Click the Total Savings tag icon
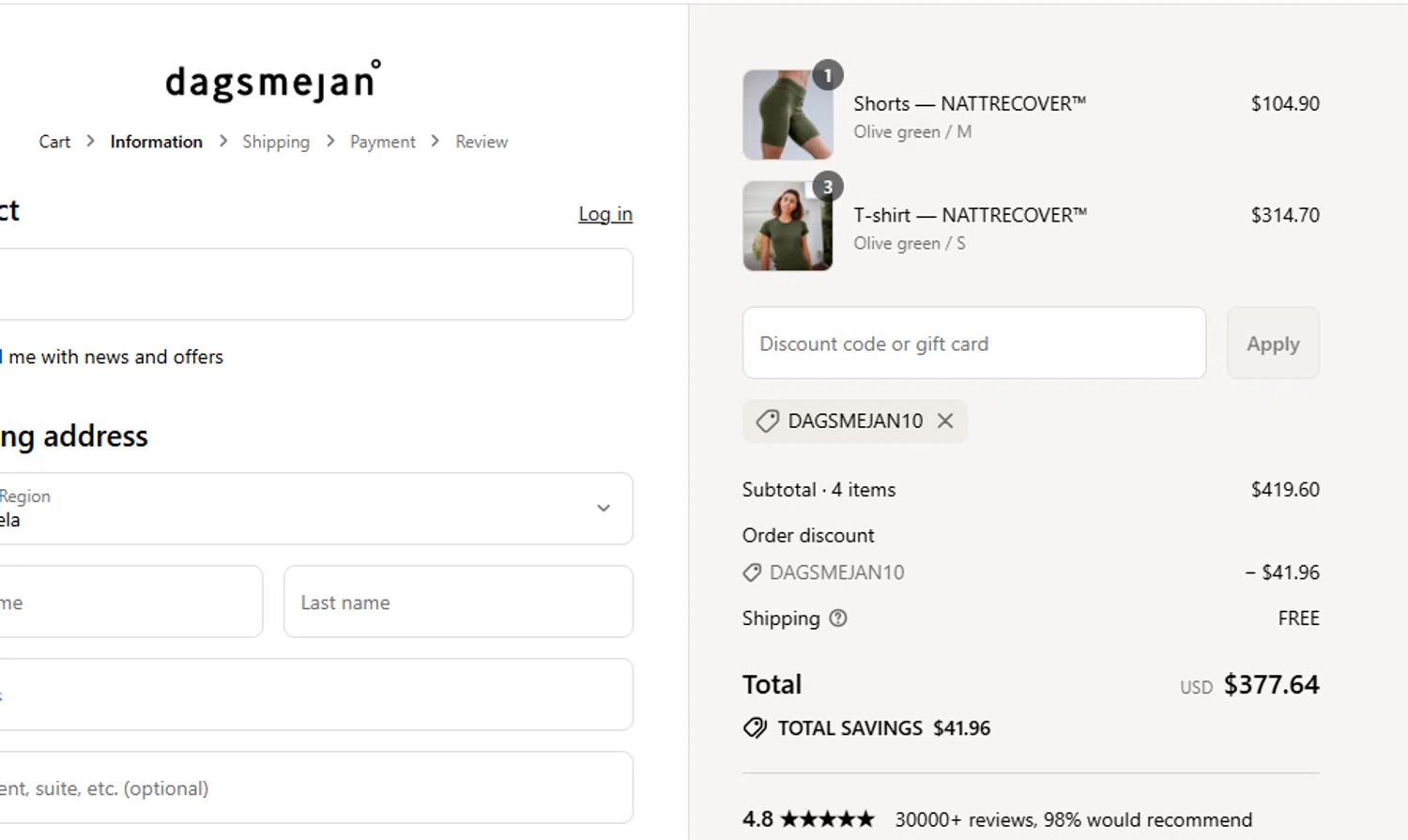The height and width of the screenshot is (840, 1408). pos(755,728)
